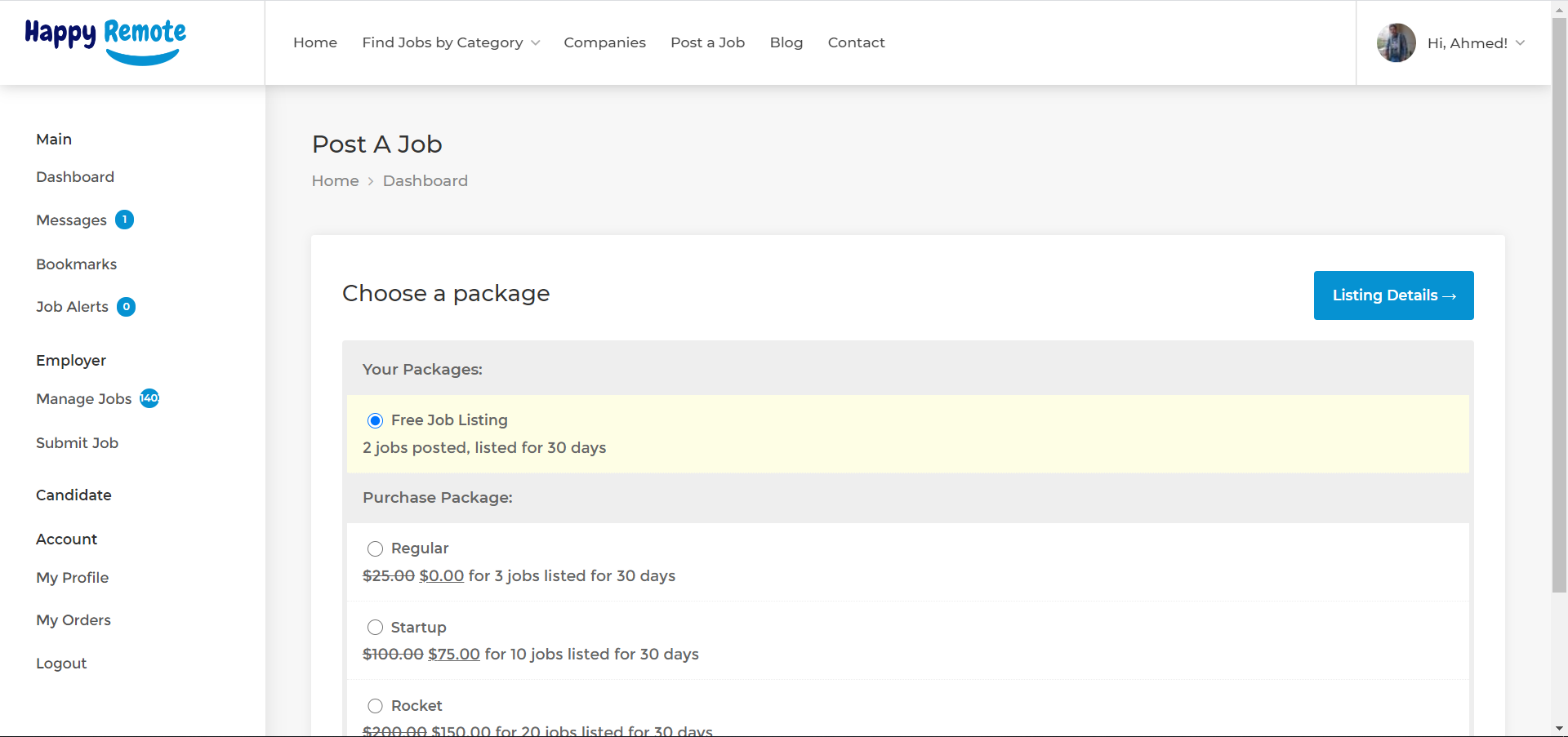Open My Orders in the sidebar
The height and width of the screenshot is (737, 1568).
click(73, 620)
